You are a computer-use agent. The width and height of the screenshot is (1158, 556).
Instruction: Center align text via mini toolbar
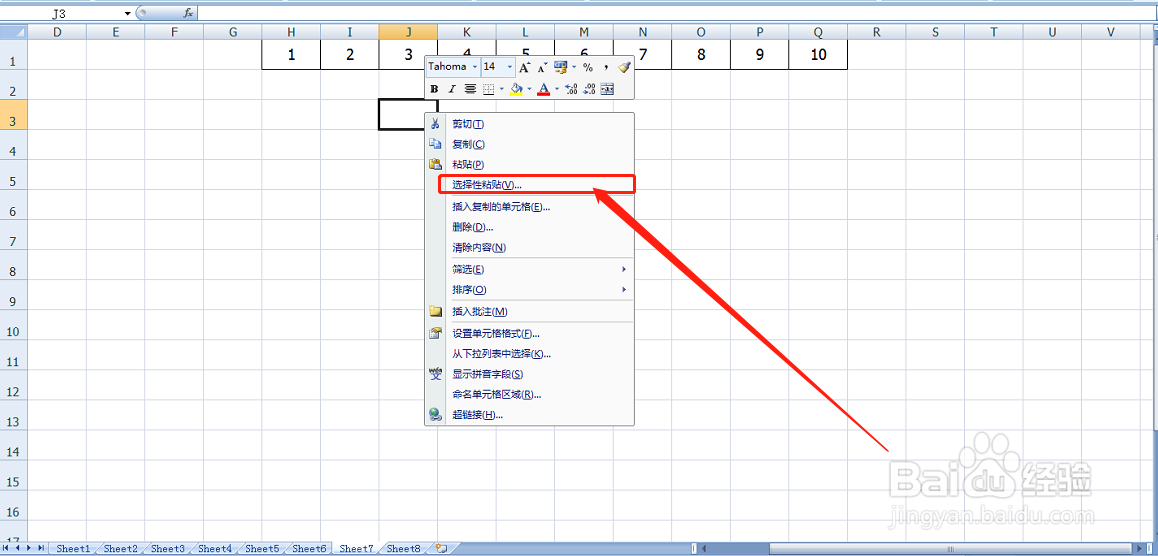pyautogui.click(x=470, y=89)
